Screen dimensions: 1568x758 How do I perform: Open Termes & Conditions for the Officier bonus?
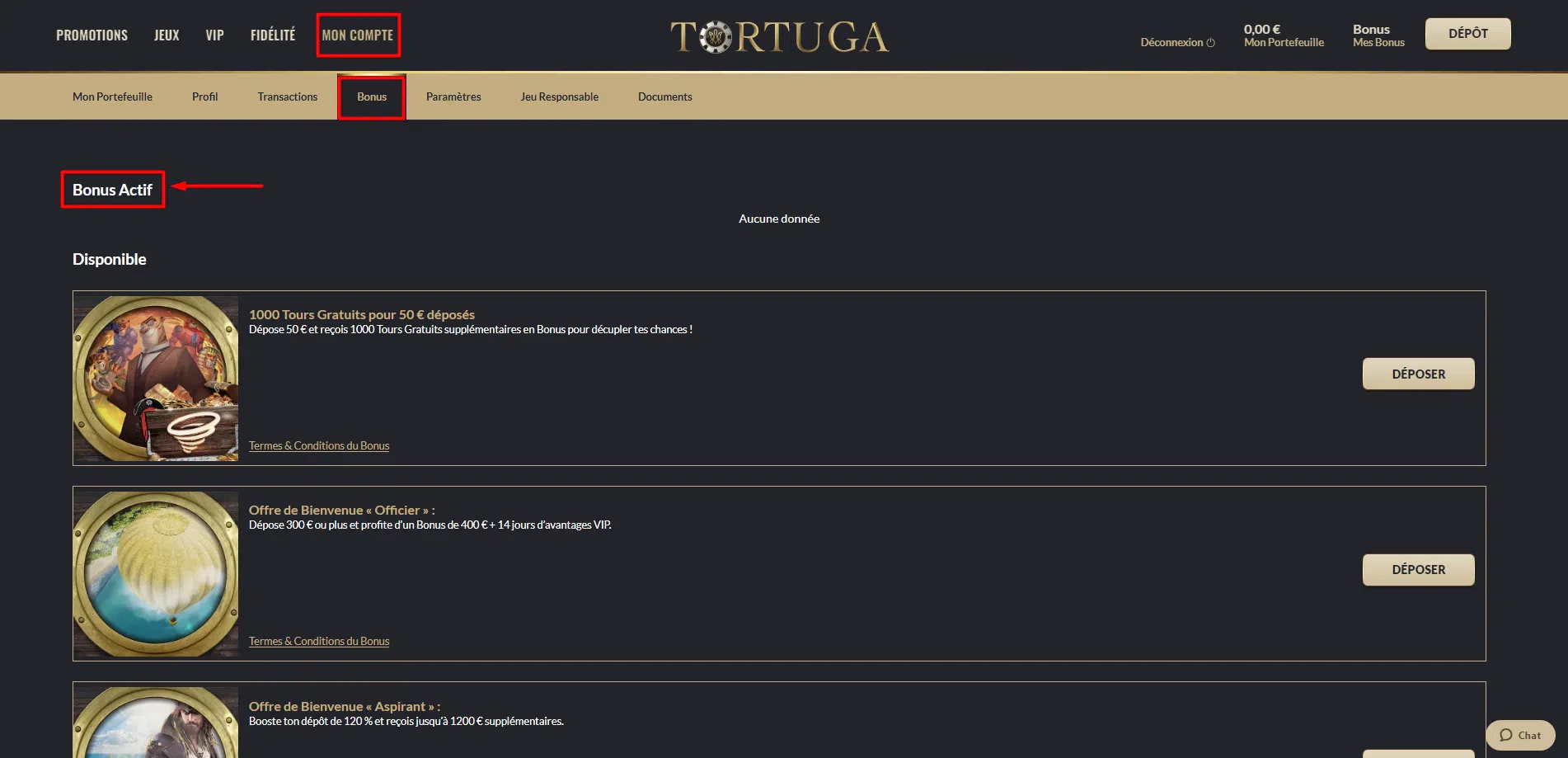tap(319, 641)
